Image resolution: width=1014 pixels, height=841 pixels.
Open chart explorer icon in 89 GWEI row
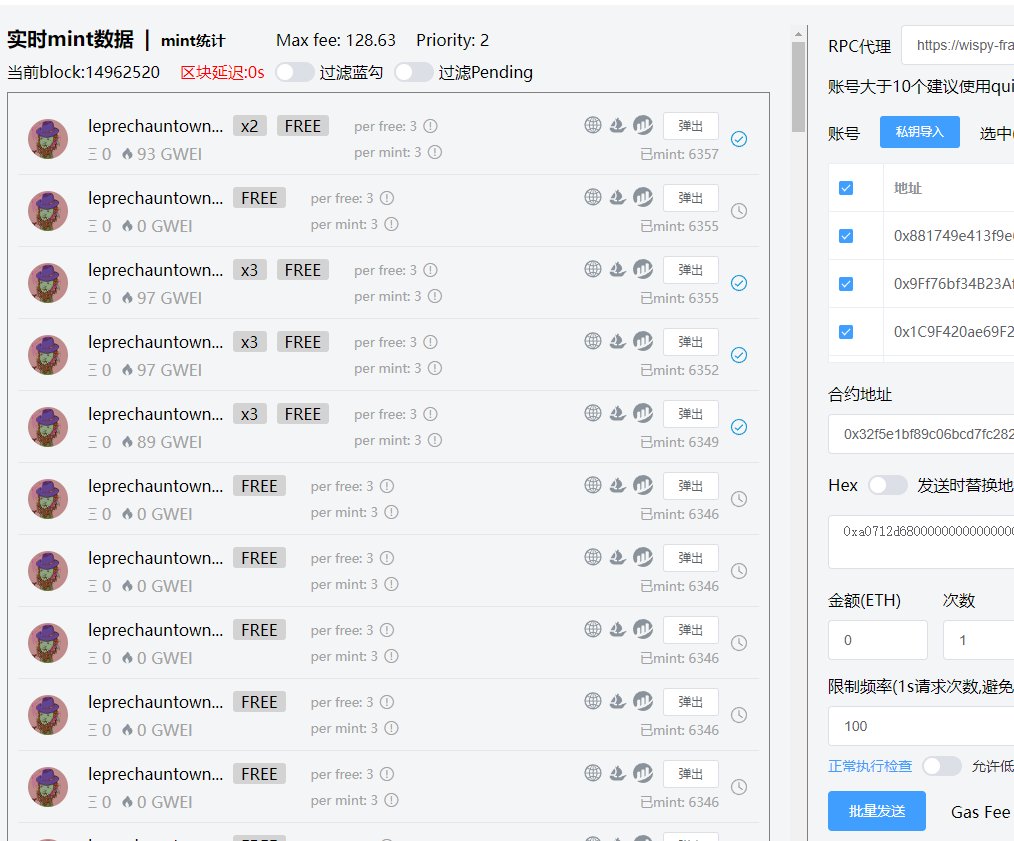(643, 413)
